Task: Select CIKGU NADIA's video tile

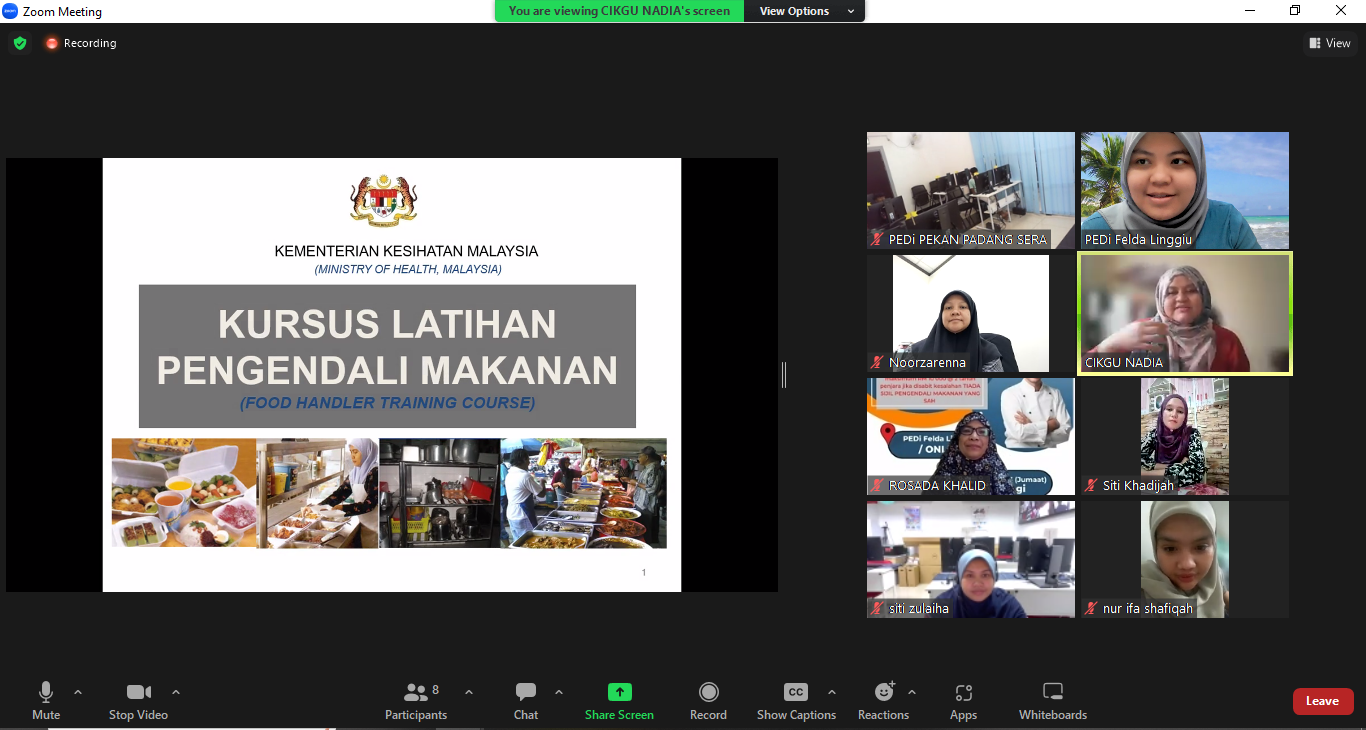Action: coord(1184,313)
